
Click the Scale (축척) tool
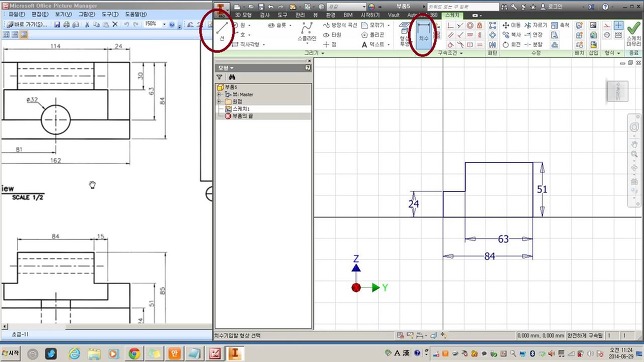560,25
